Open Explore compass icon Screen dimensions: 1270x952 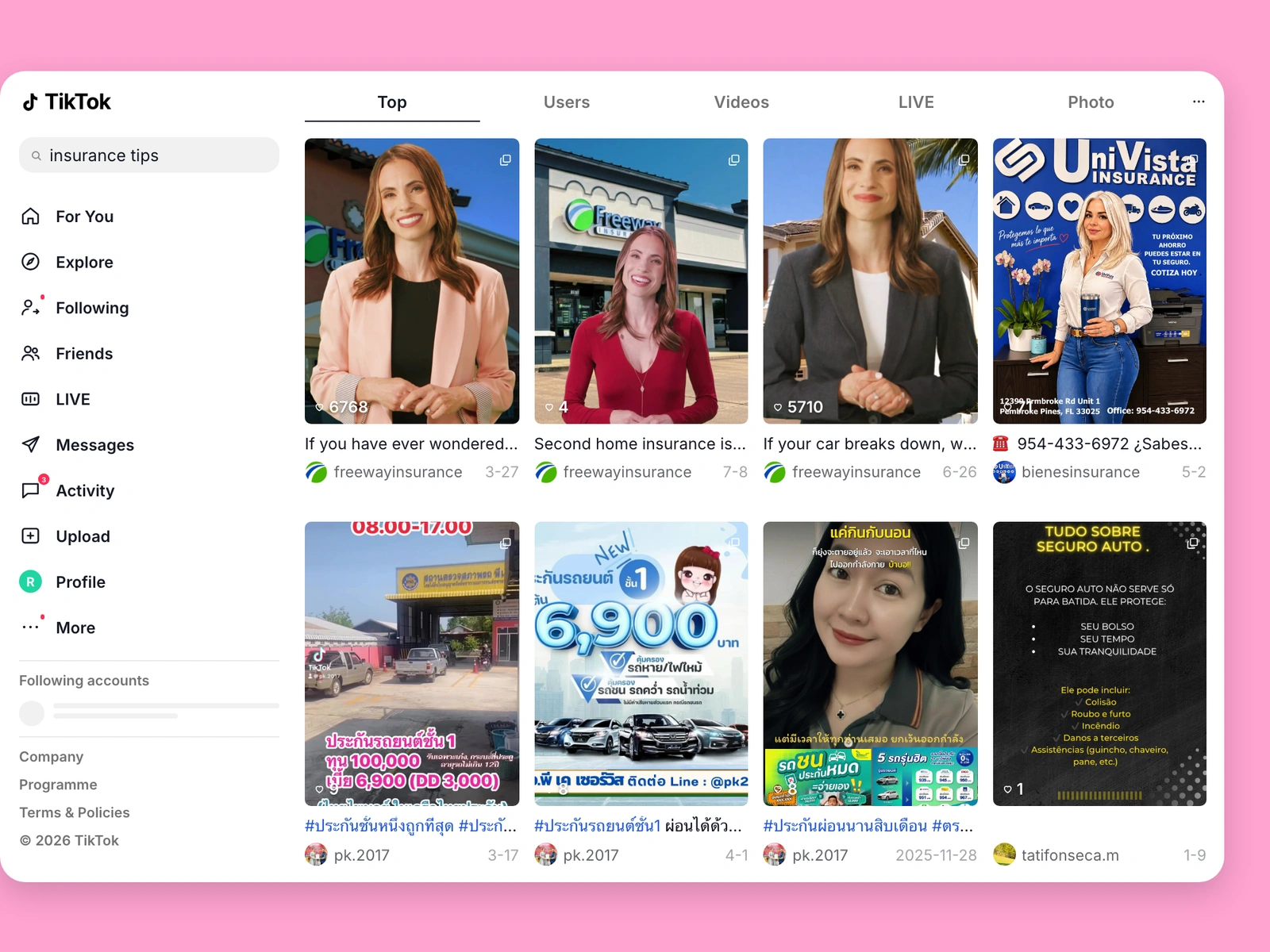point(30,262)
